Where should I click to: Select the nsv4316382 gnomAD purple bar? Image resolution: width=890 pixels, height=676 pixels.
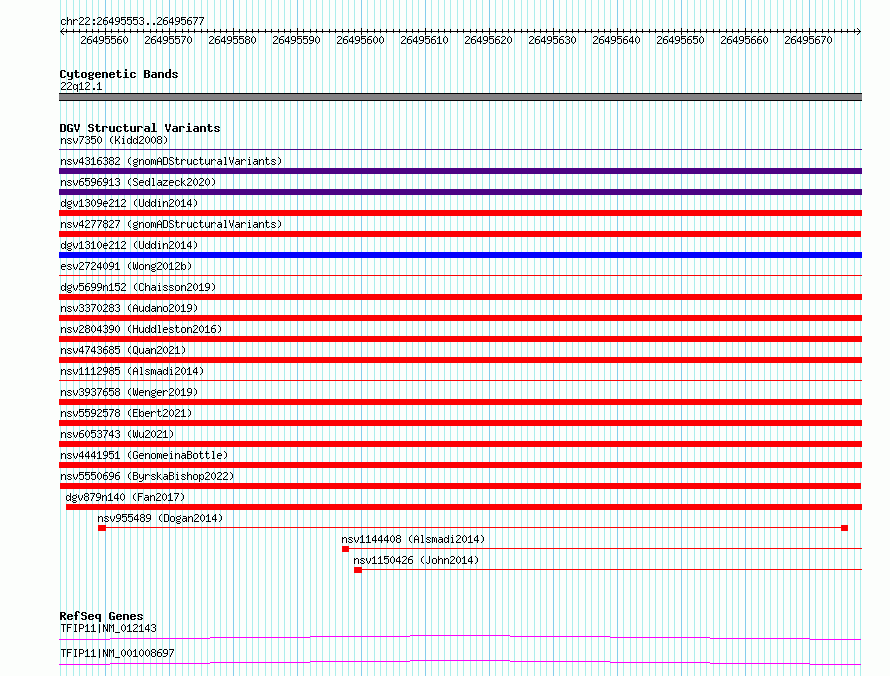click(x=460, y=171)
